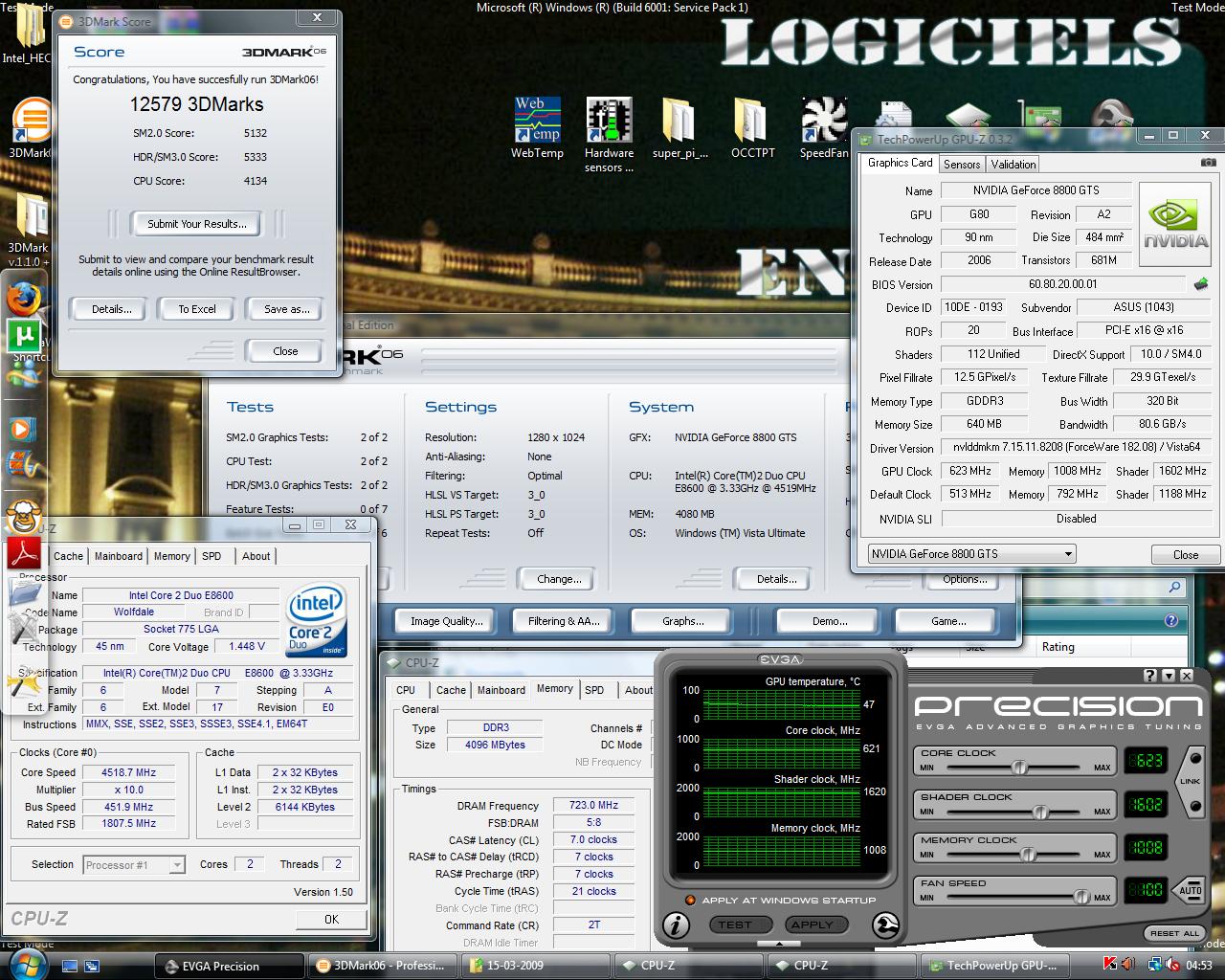Click Submit Your Results button
Image resolution: width=1225 pixels, height=980 pixels.
pyautogui.click(x=197, y=224)
